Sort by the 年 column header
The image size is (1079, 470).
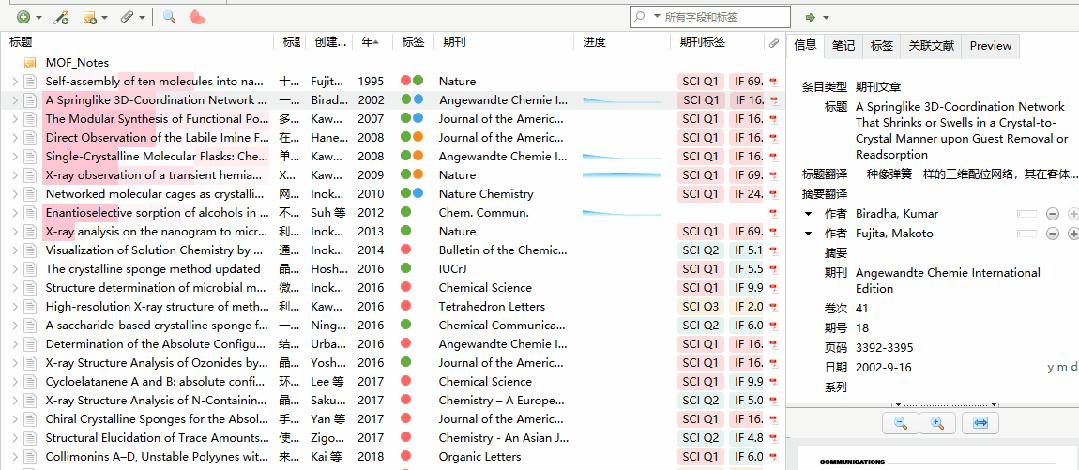coord(370,43)
